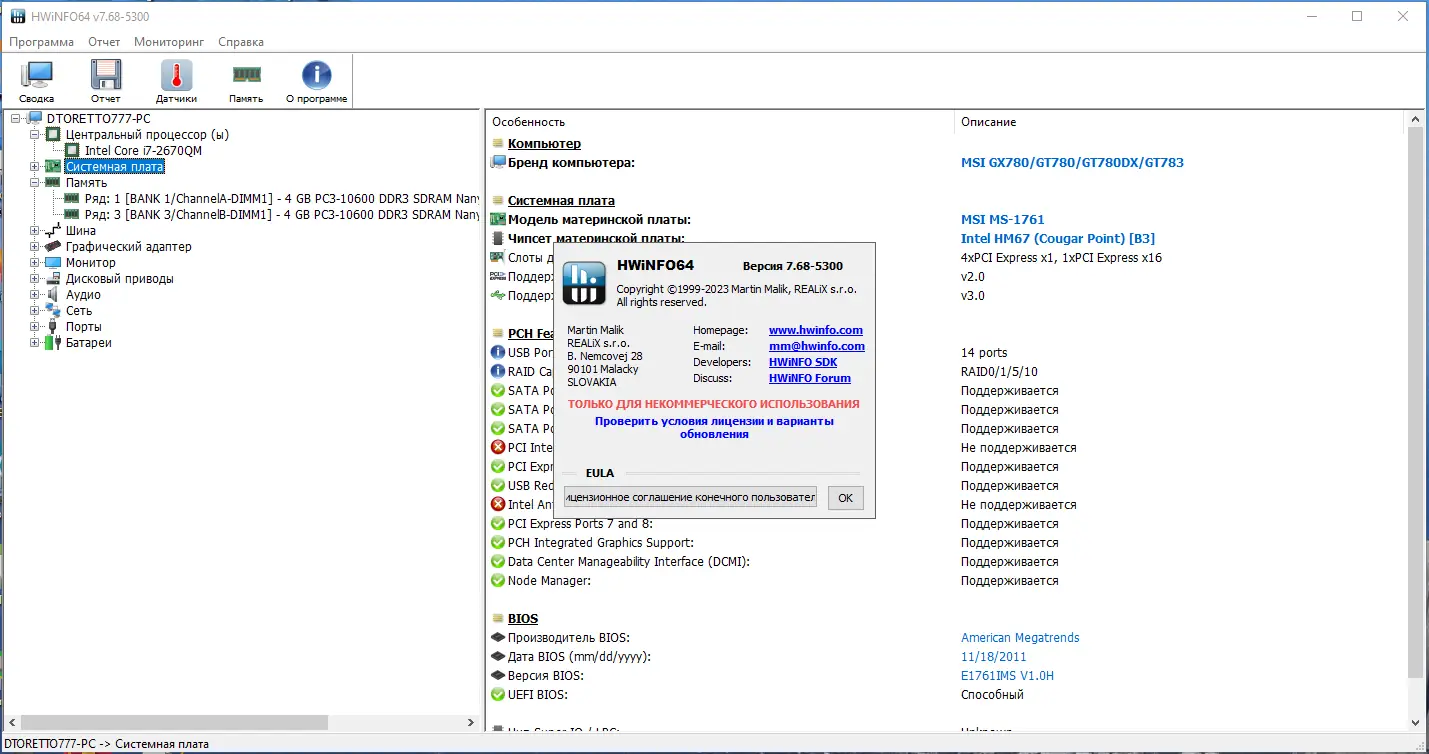Screen dimensions: 1429x754
Task: Click the computer icon beside Бренд компьютера
Action: point(498,163)
